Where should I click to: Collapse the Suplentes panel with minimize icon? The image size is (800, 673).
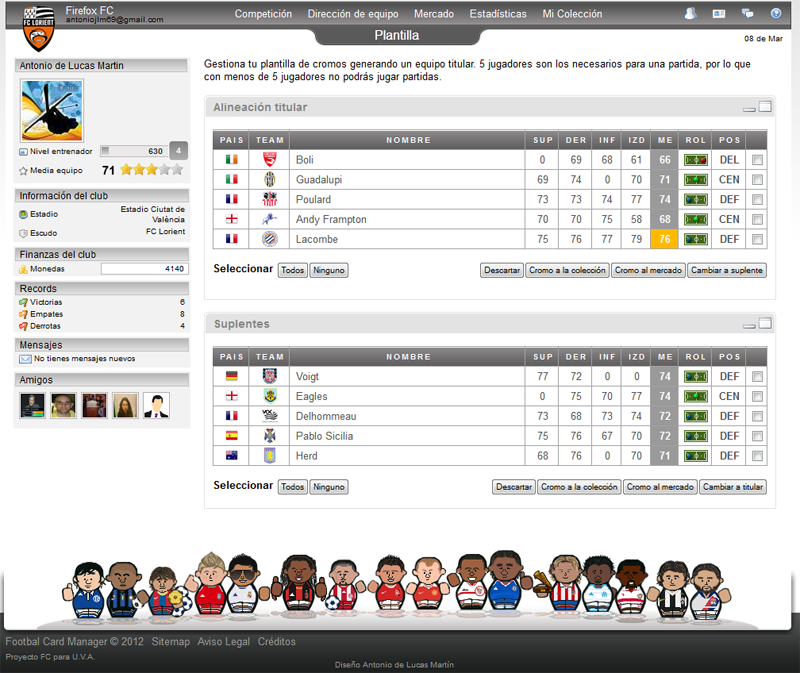[749, 325]
